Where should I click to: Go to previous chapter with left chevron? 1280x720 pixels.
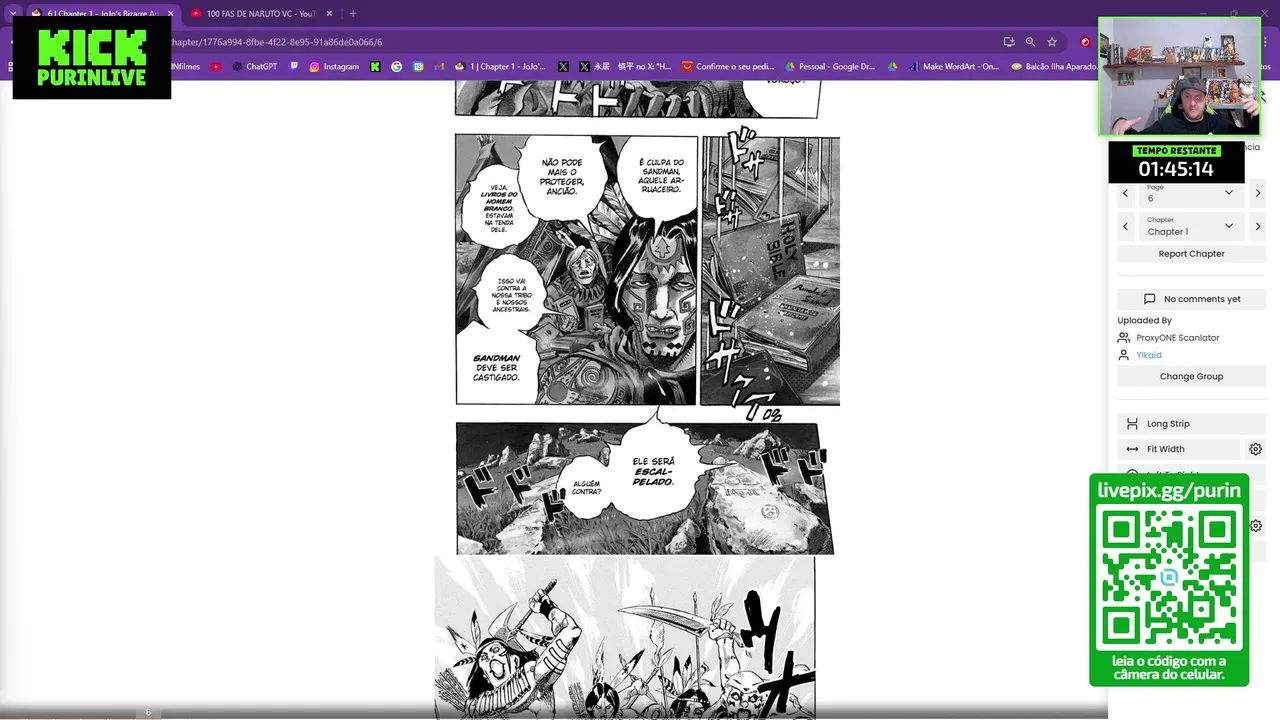click(1125, 226)
